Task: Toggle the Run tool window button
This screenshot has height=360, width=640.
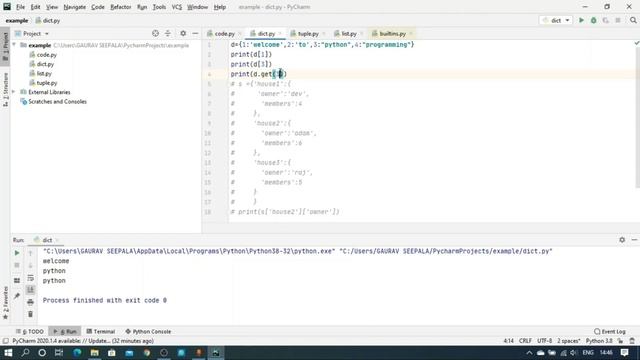Action: coord(65,331)
